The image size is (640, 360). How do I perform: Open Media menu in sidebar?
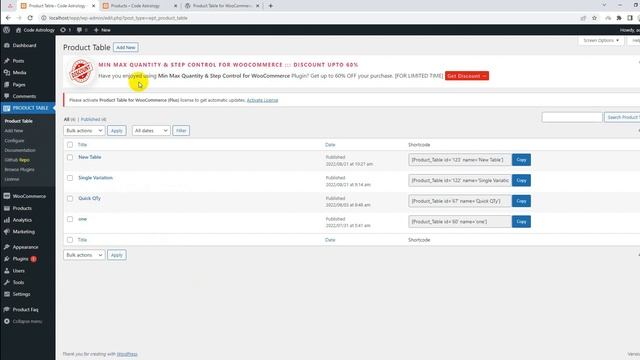tap(19, 73)
